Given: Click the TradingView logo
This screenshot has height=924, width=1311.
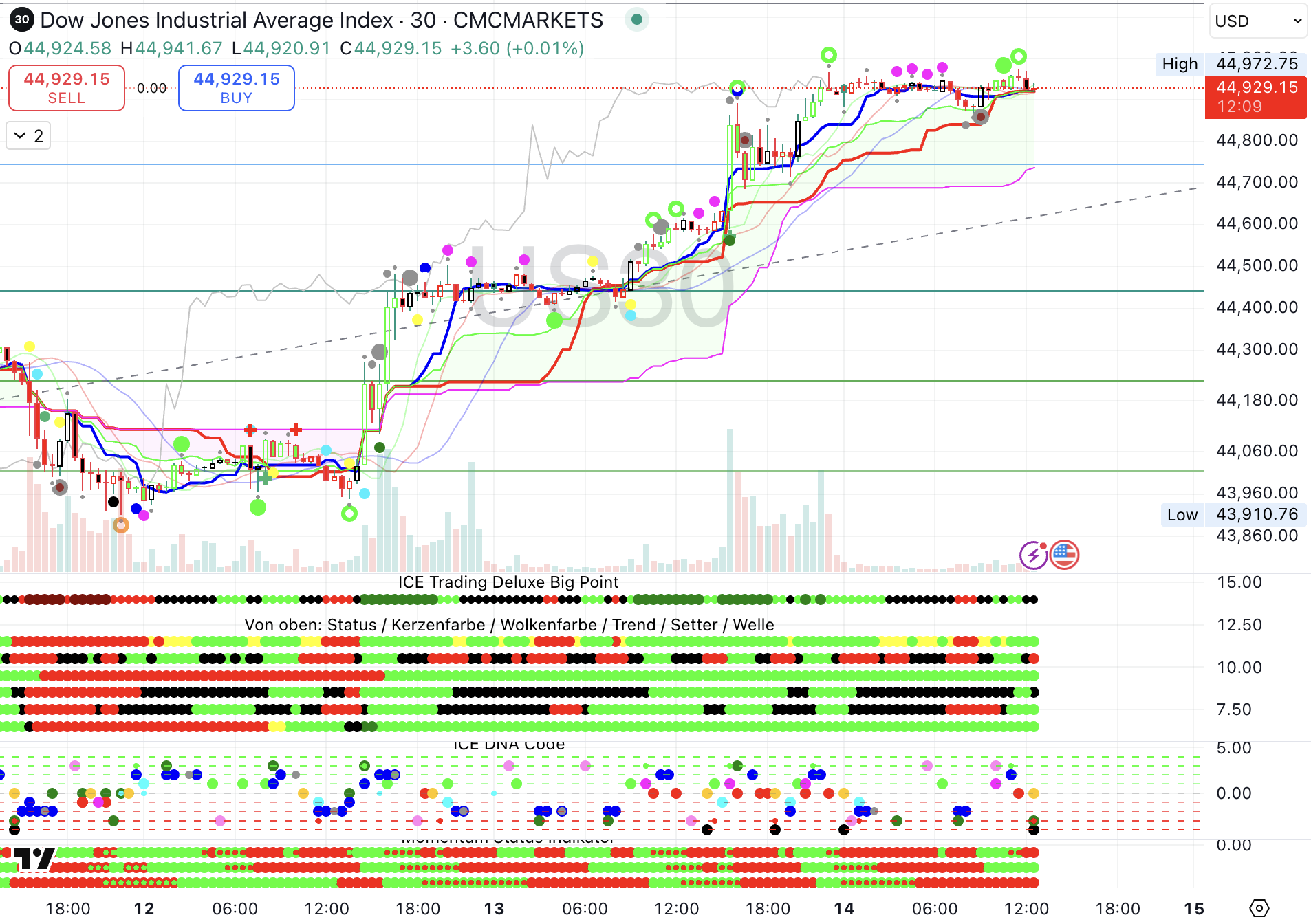Looking at the screenshot, I should 34,859.
